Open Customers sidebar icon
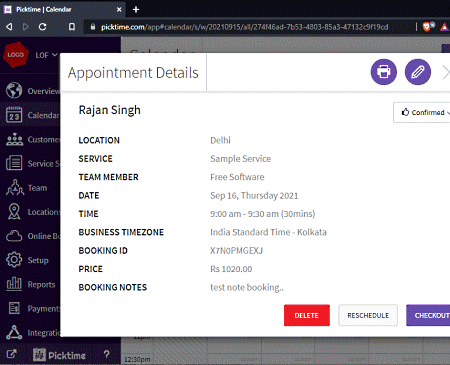 click(x=14, y=139)
